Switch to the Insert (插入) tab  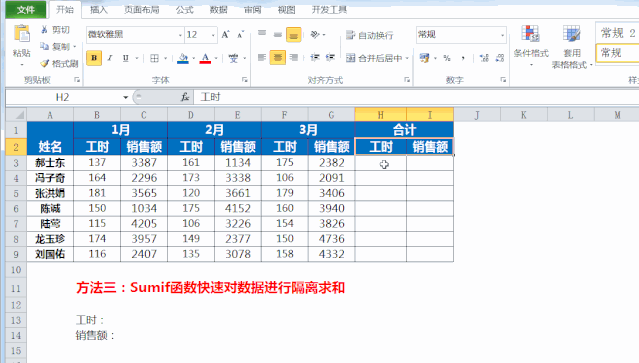[99, 9]
